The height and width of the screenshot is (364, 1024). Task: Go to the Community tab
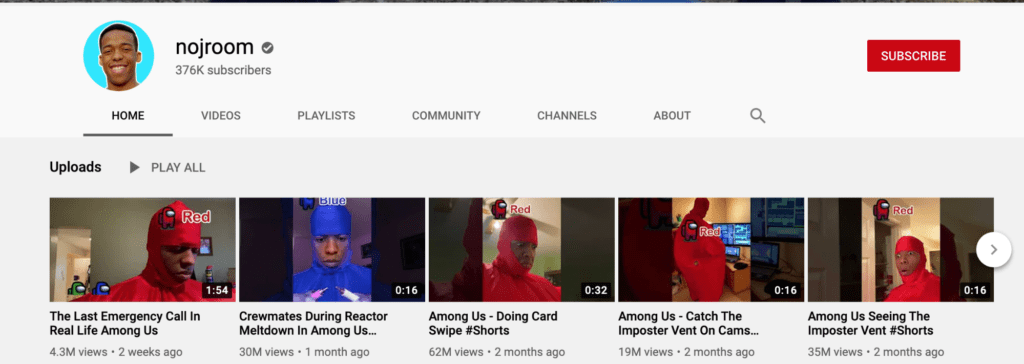[446, 116]
